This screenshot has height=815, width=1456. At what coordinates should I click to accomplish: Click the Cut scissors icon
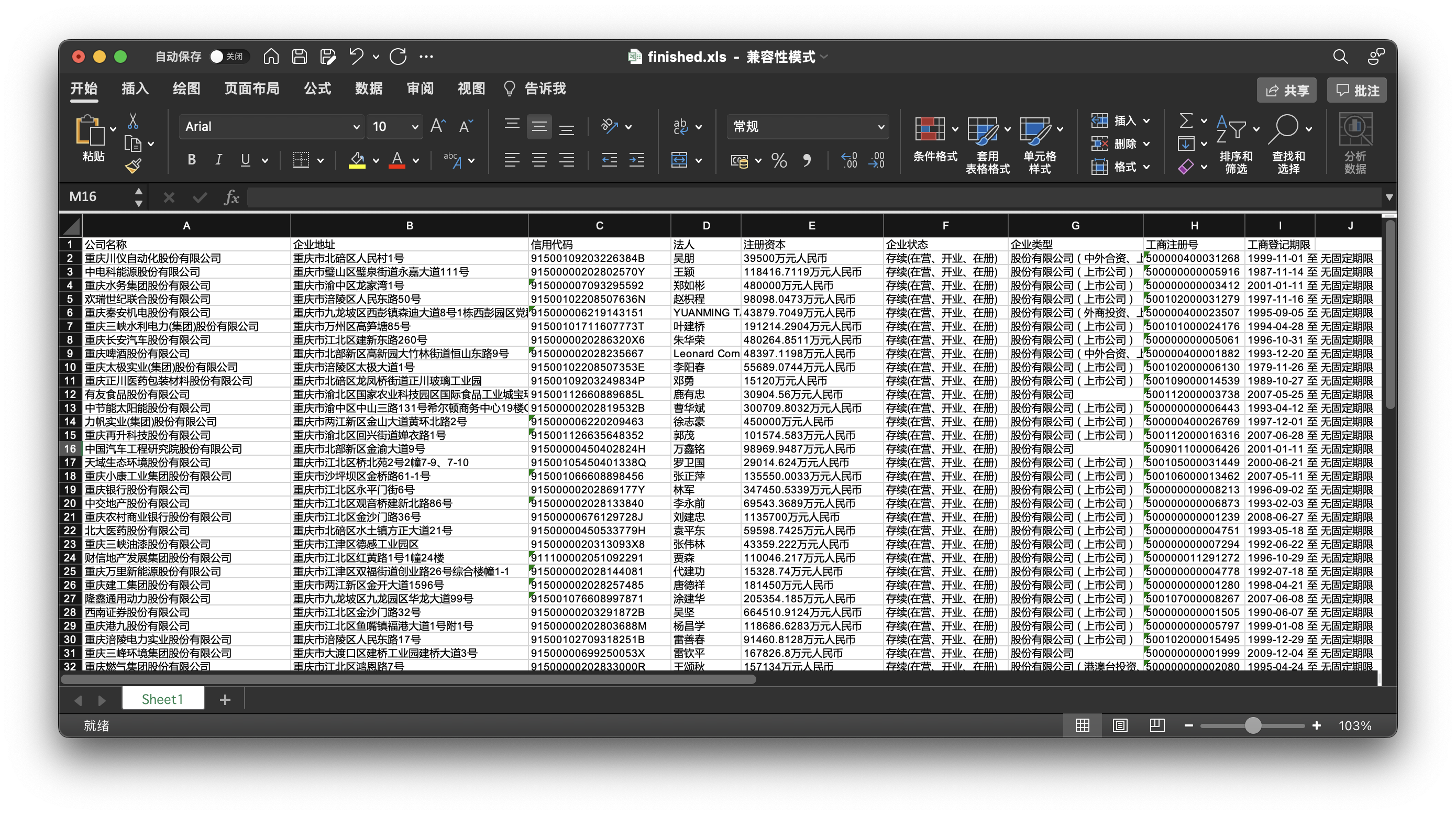(x=133, y=120)
